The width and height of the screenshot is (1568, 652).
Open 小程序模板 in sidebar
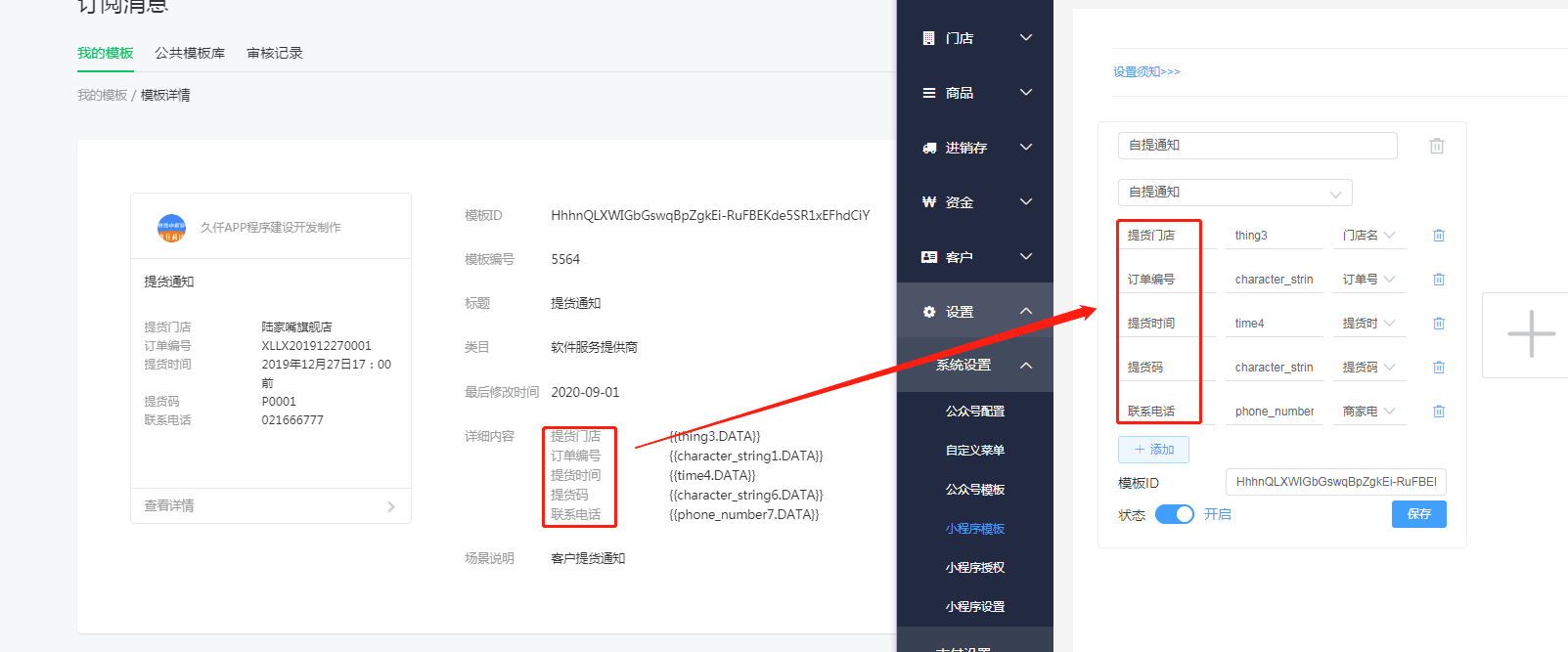[x=975, y=529]
